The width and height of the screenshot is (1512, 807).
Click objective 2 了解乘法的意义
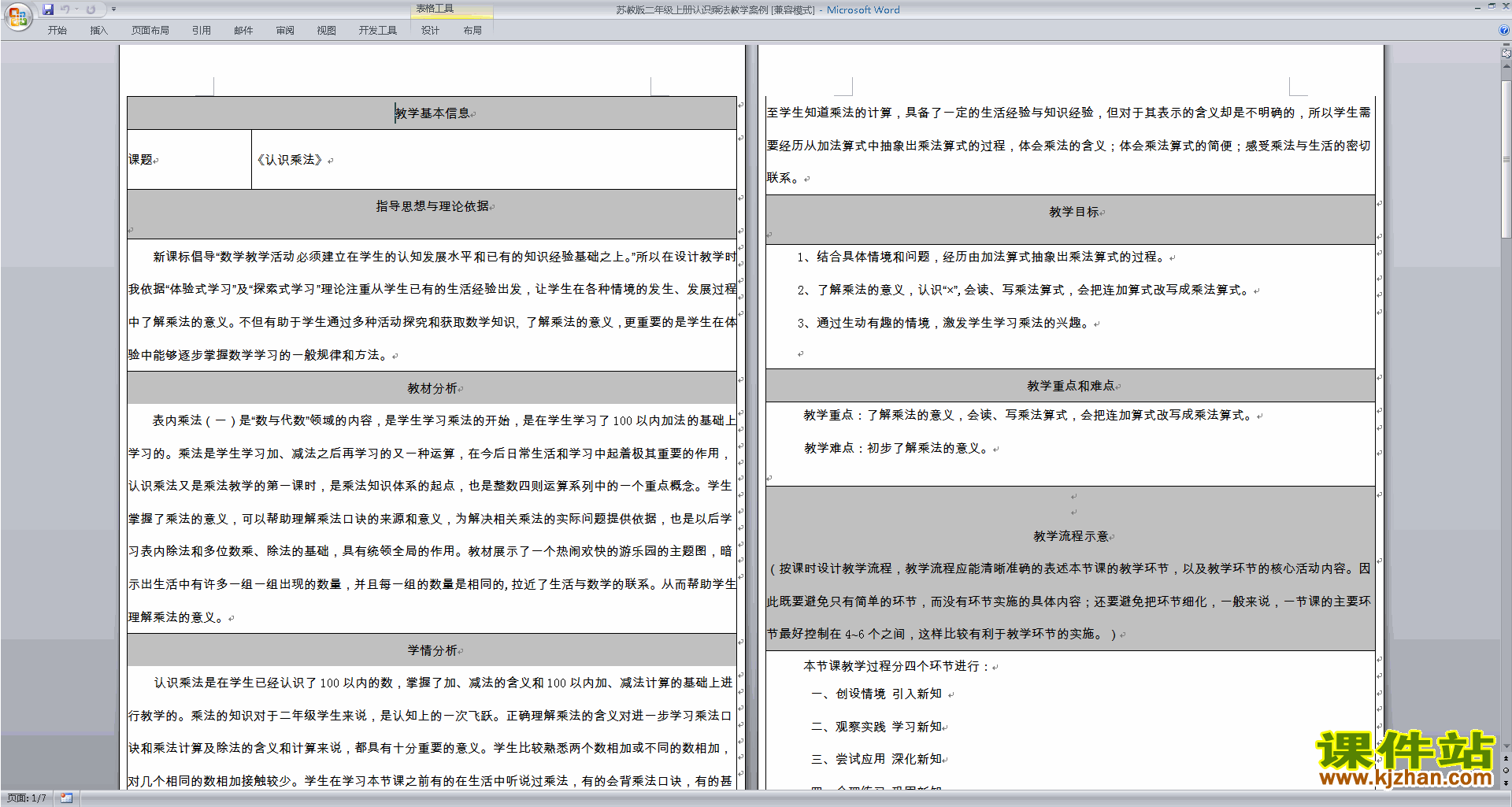[x=1024, y=290]
